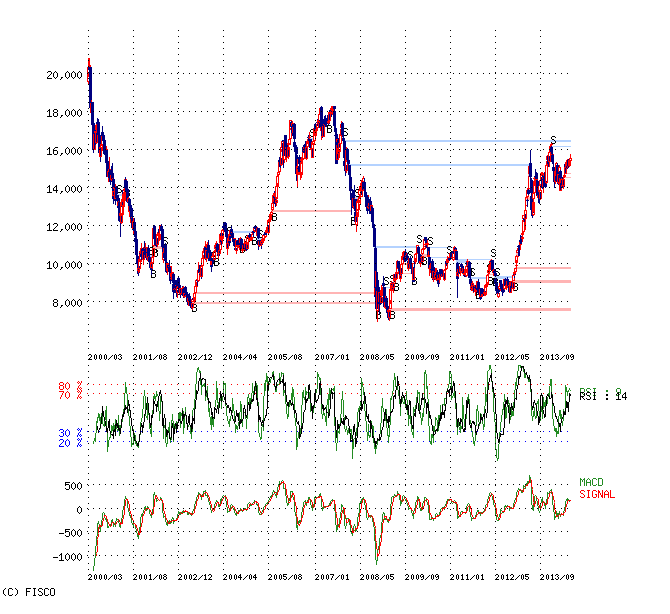
Task: Select 2004/04 date under the MACD chart
Action: click(x=240, y=577)
